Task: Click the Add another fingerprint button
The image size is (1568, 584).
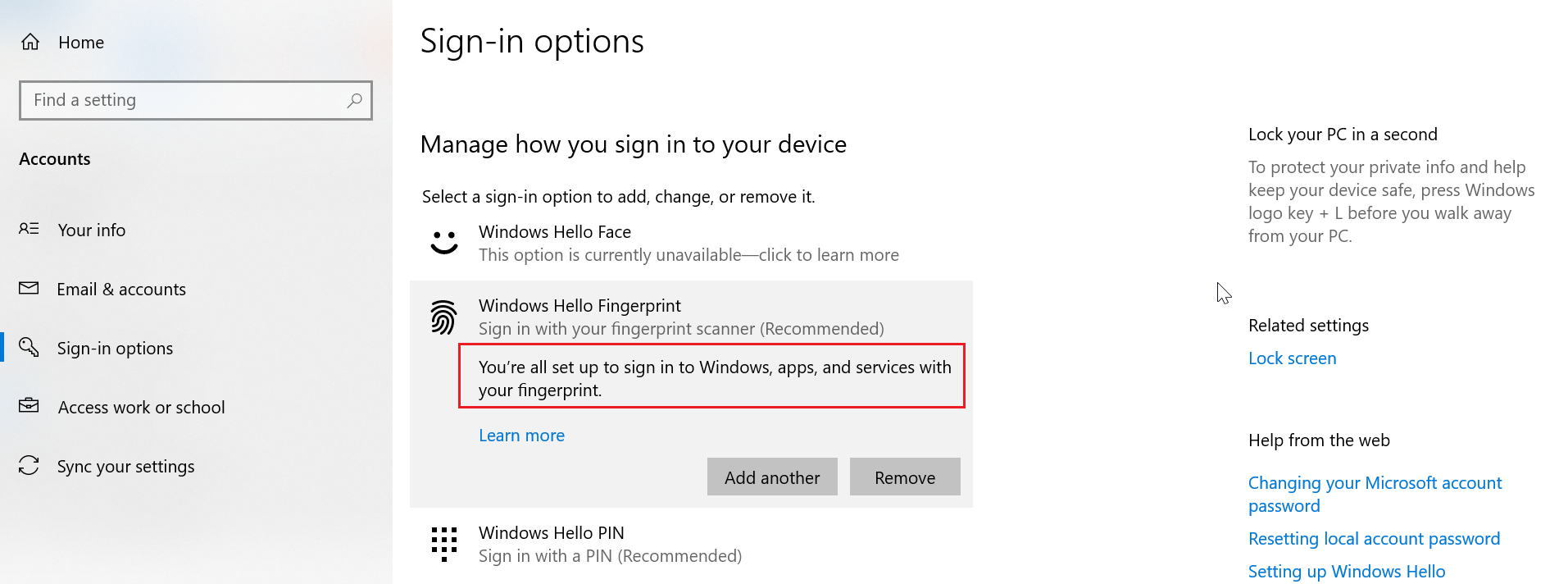Action: pos(771,477)
